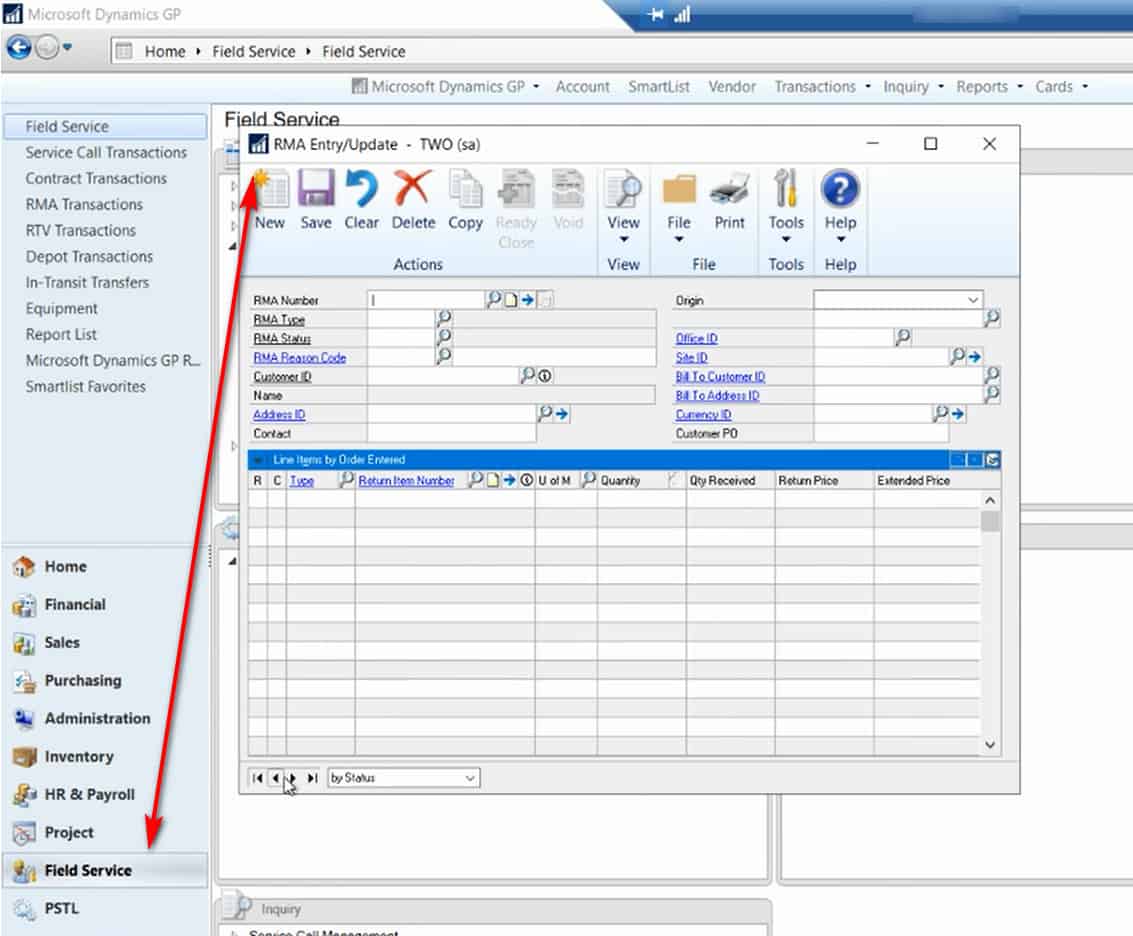This screenshot has width=1133, height=936.
Task: Click the Tools wrench icon
Action: coord(785,189)
